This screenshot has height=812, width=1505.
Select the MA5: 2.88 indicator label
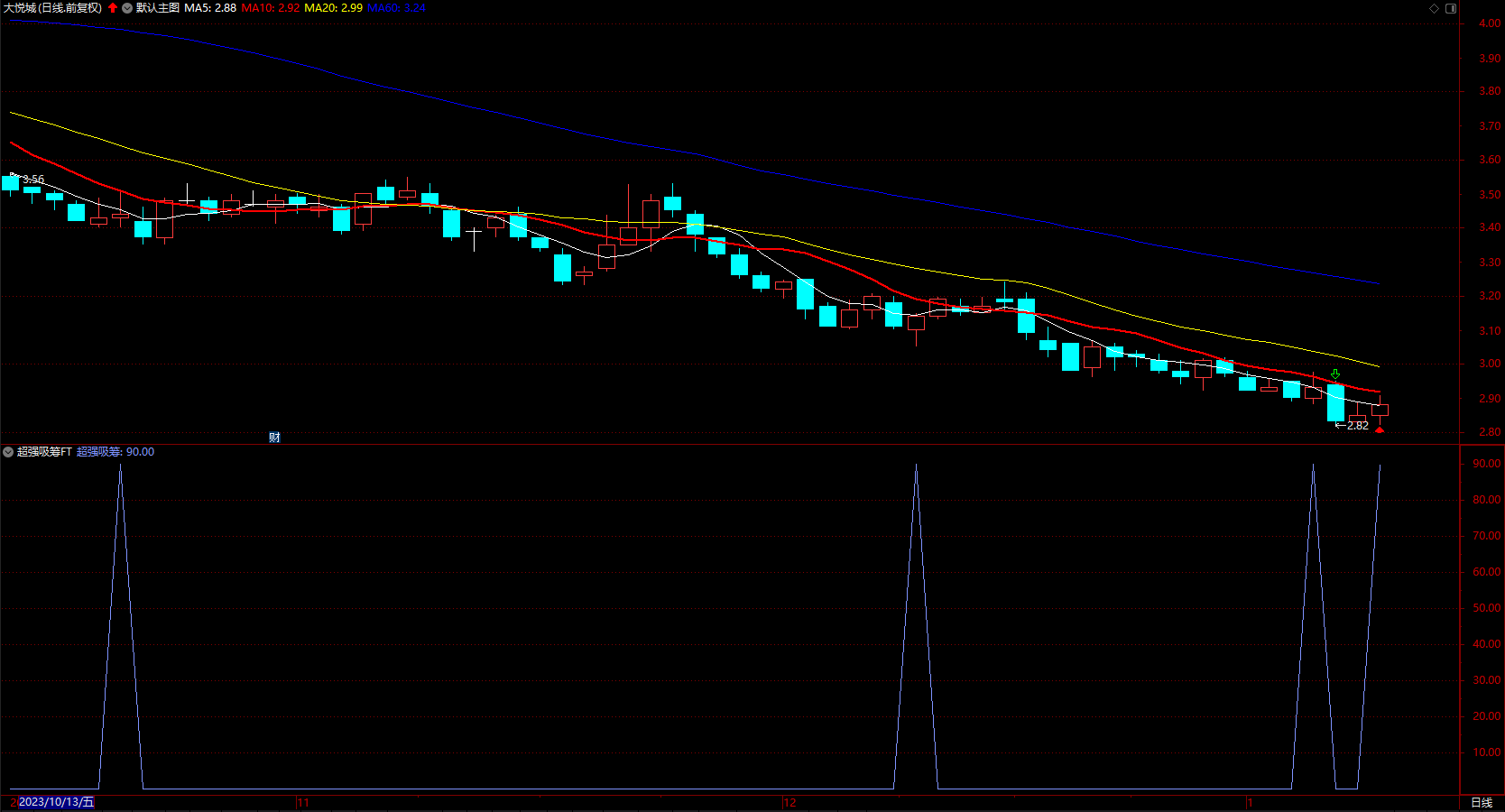(210, 8)
